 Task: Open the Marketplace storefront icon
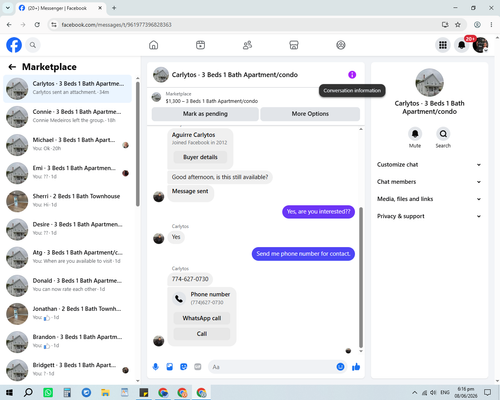point(294,45)
